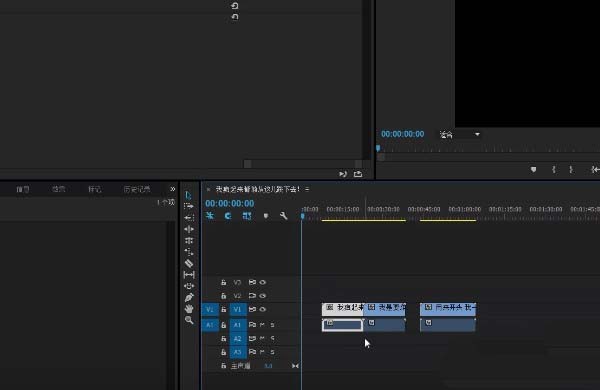Select the first white video clip on V1
The width and height of the screenshot is (600, 390).
pos(342,309)
